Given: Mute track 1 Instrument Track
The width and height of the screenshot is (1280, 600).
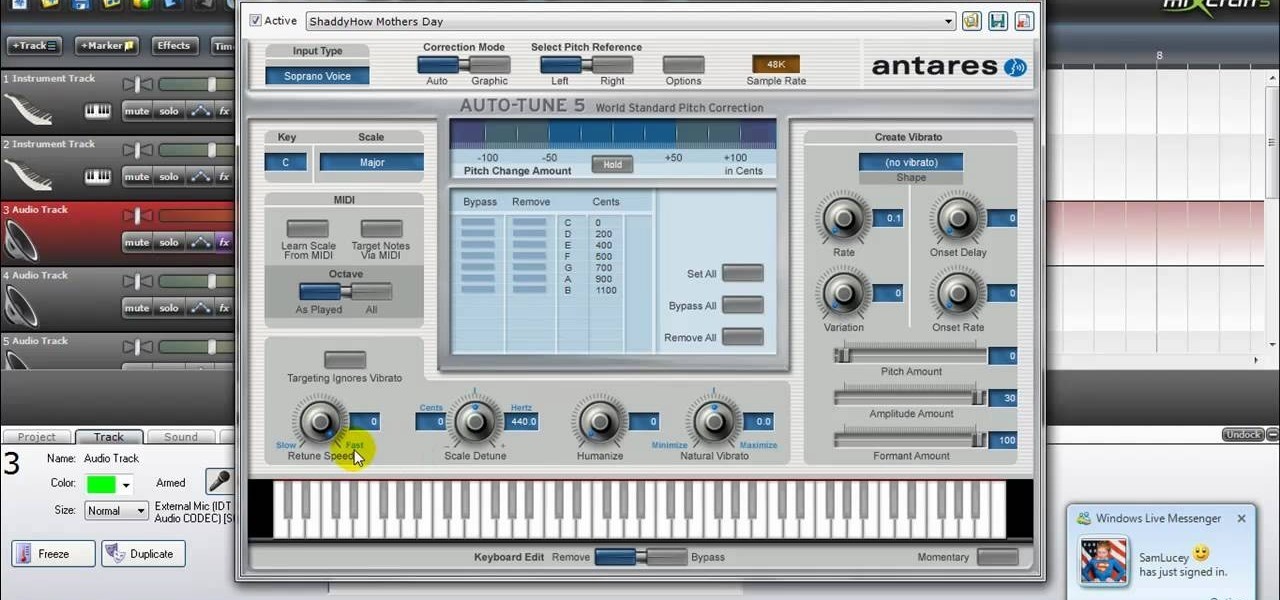Looking at the screenshot, I should 137,111.
